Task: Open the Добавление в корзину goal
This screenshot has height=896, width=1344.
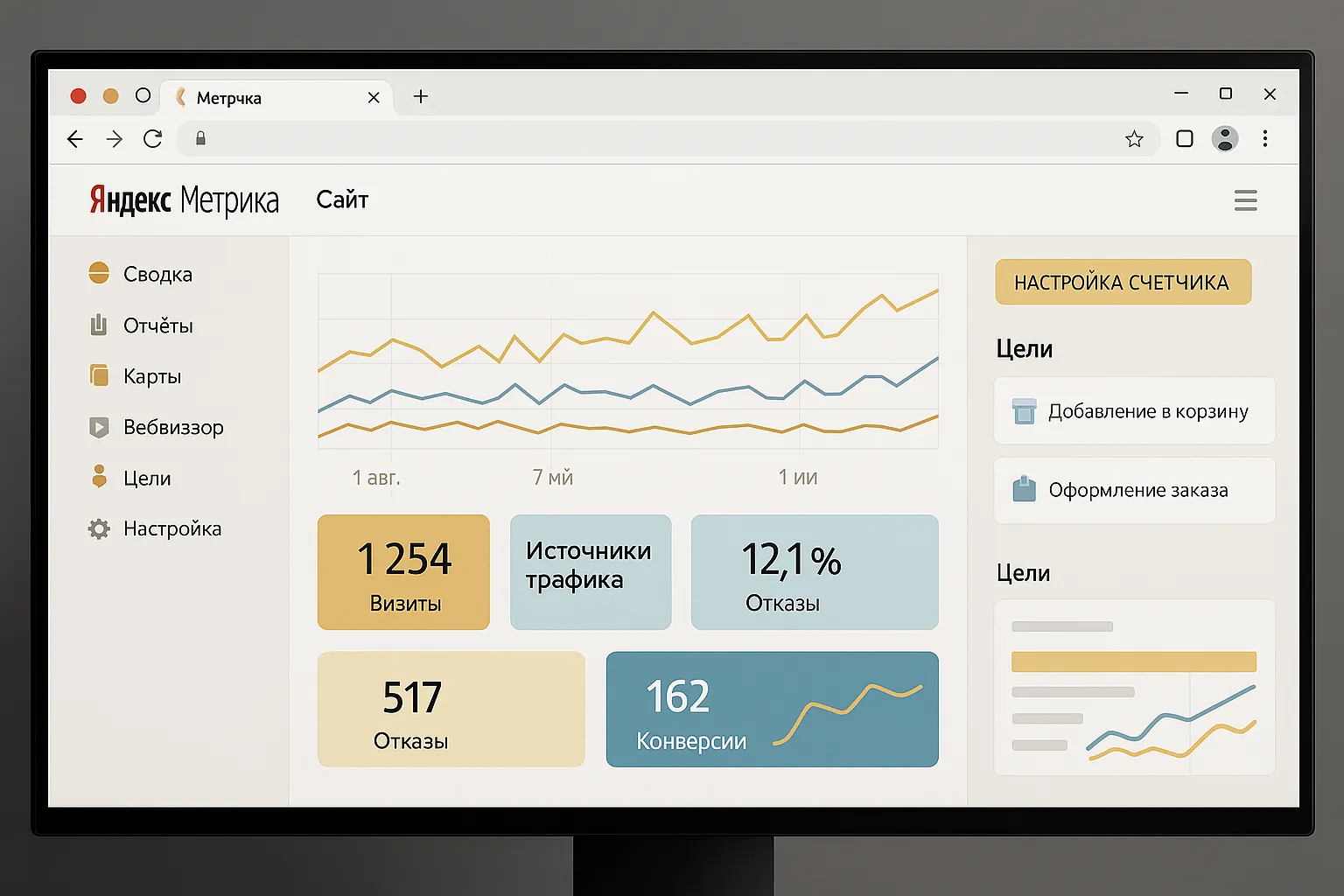Action: pos(1134,411)
